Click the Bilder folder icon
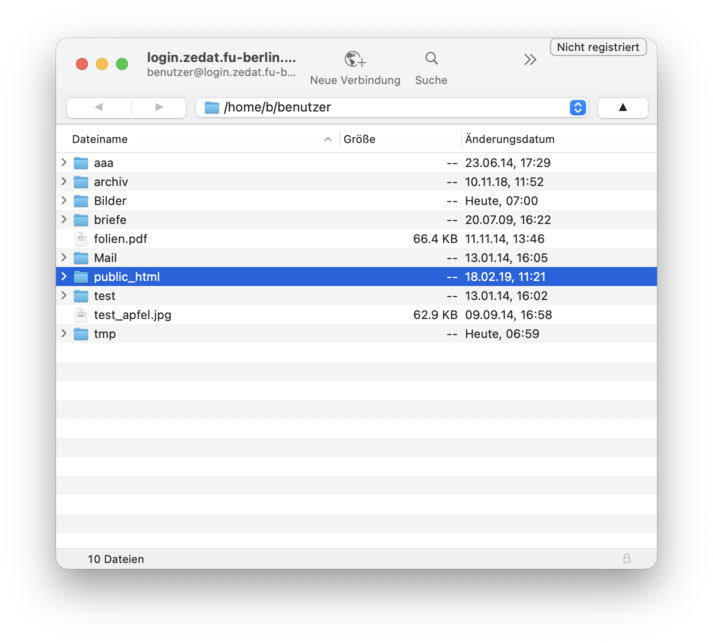This screenshot has width=713, height=643. point(81,201)
